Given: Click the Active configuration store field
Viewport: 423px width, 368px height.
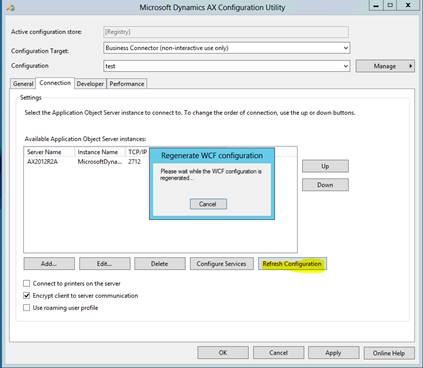Looking at the screenshot, I should coord(226,32).
